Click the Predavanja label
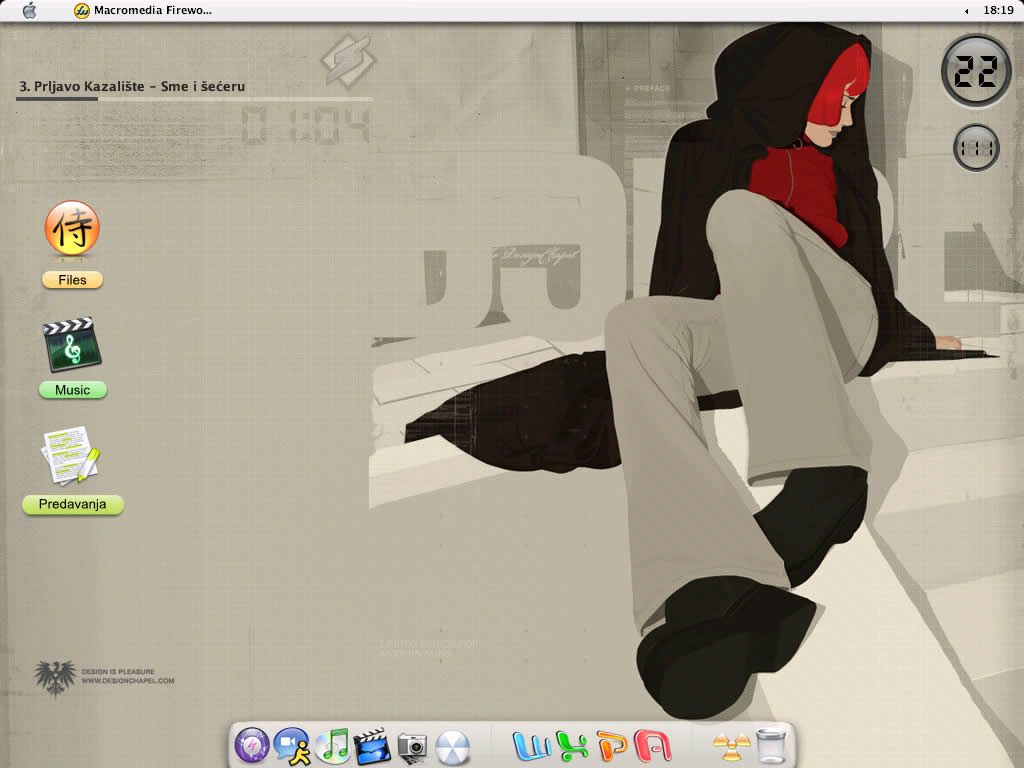The image size is (1024, 768). (72, 504)
